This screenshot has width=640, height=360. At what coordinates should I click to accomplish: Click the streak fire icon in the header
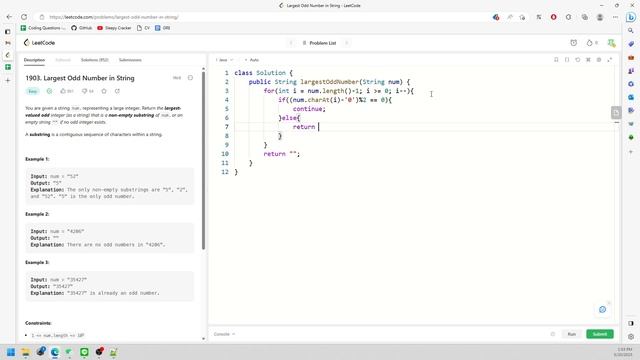pos(589,43)
